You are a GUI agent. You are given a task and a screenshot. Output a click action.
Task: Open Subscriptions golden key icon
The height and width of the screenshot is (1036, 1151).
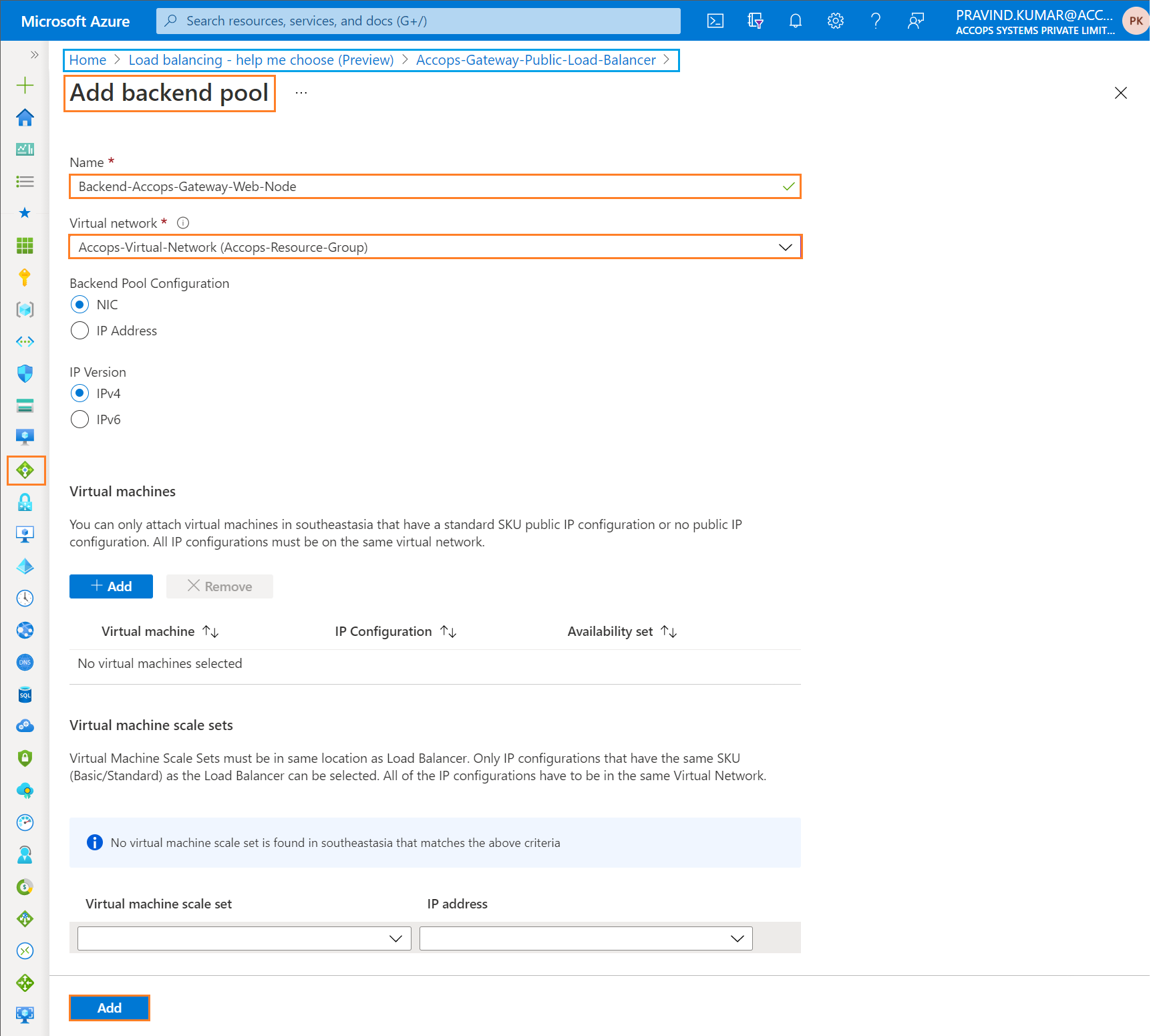[25, 277]
